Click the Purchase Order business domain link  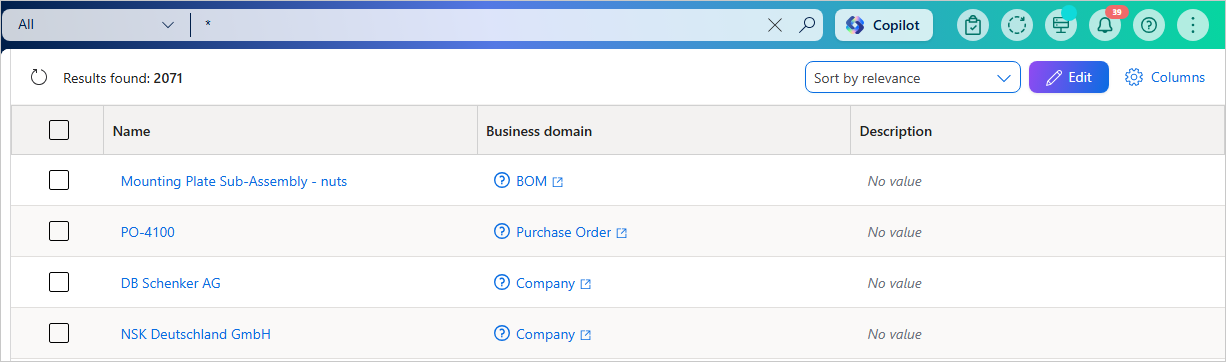point(563,232)
